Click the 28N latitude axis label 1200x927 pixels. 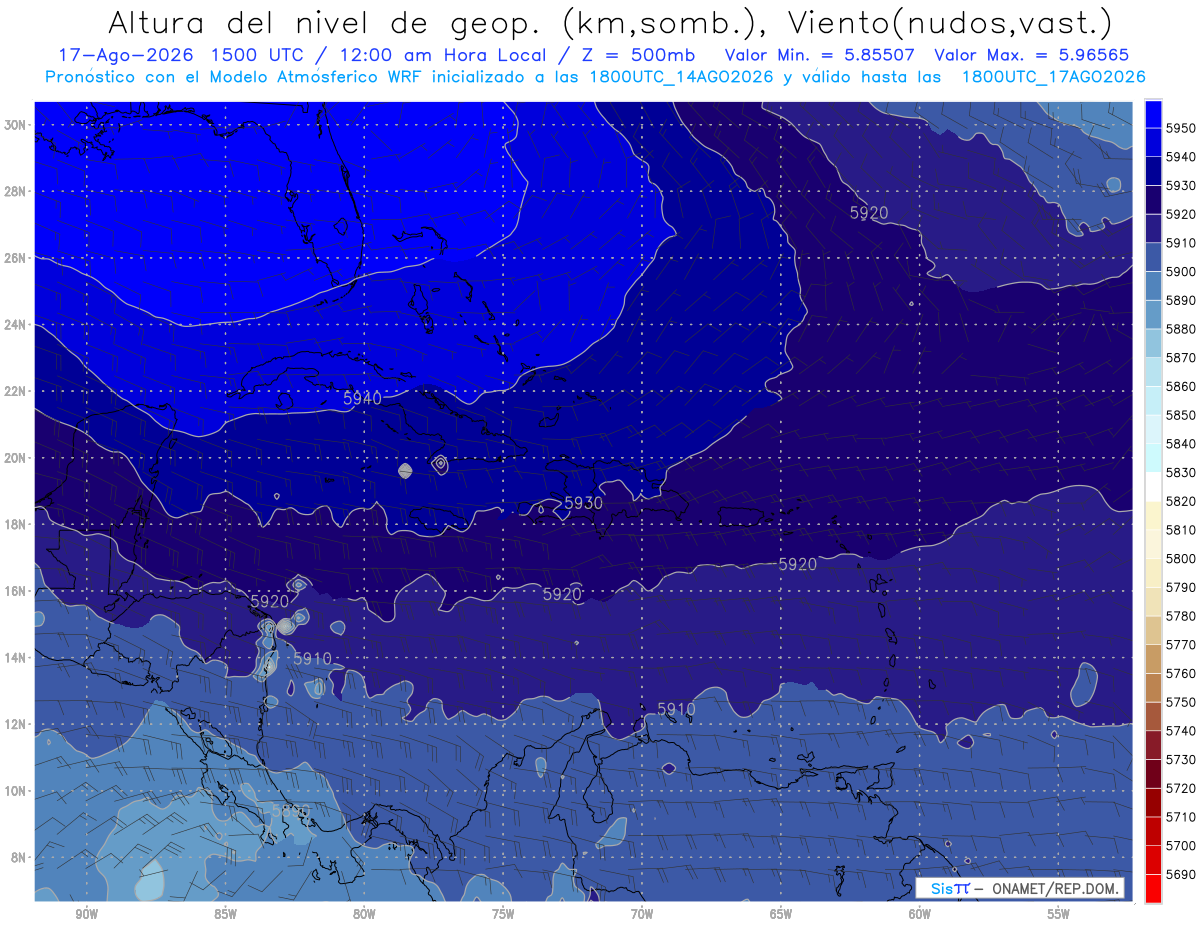(x=16, y=191)
